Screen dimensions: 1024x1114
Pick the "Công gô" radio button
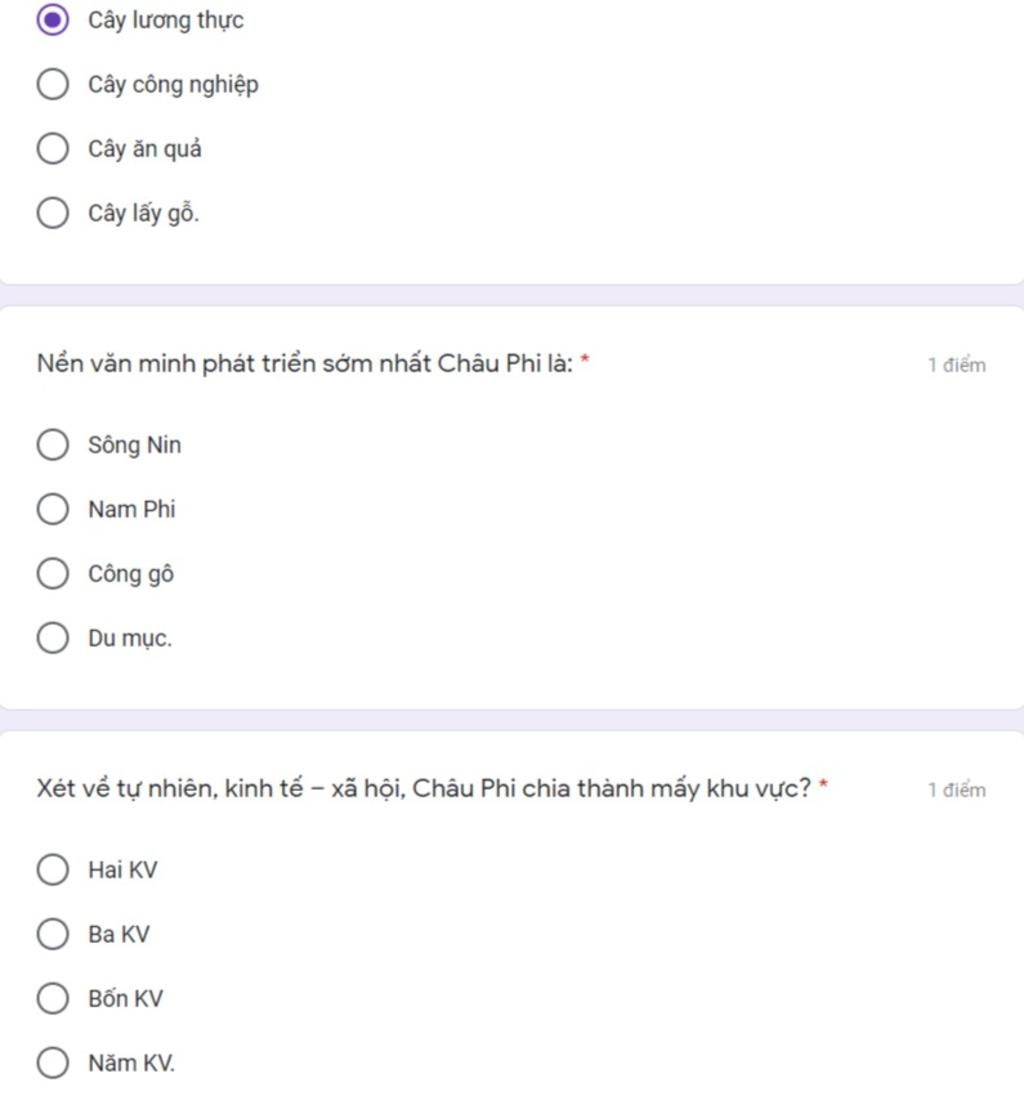(53, 574)
